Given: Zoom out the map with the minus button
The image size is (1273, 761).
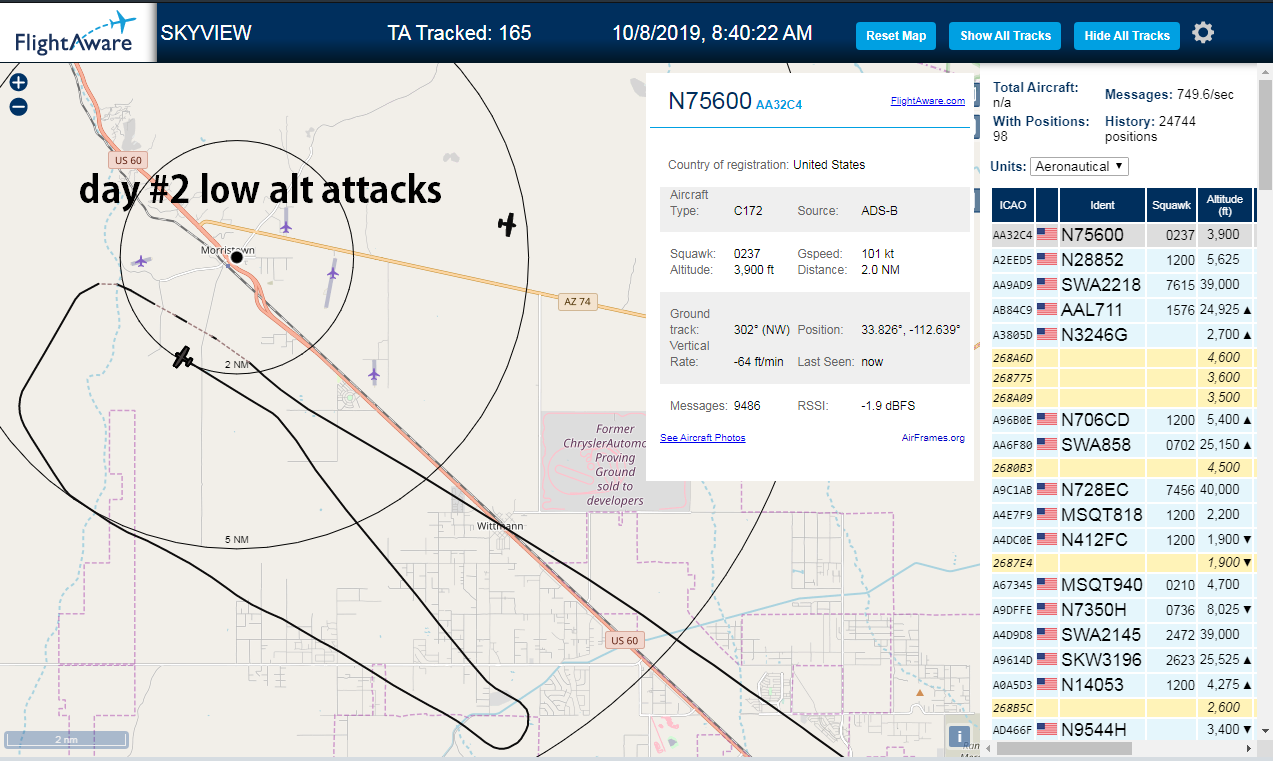Looking at the screenshot, I should 18,107.
